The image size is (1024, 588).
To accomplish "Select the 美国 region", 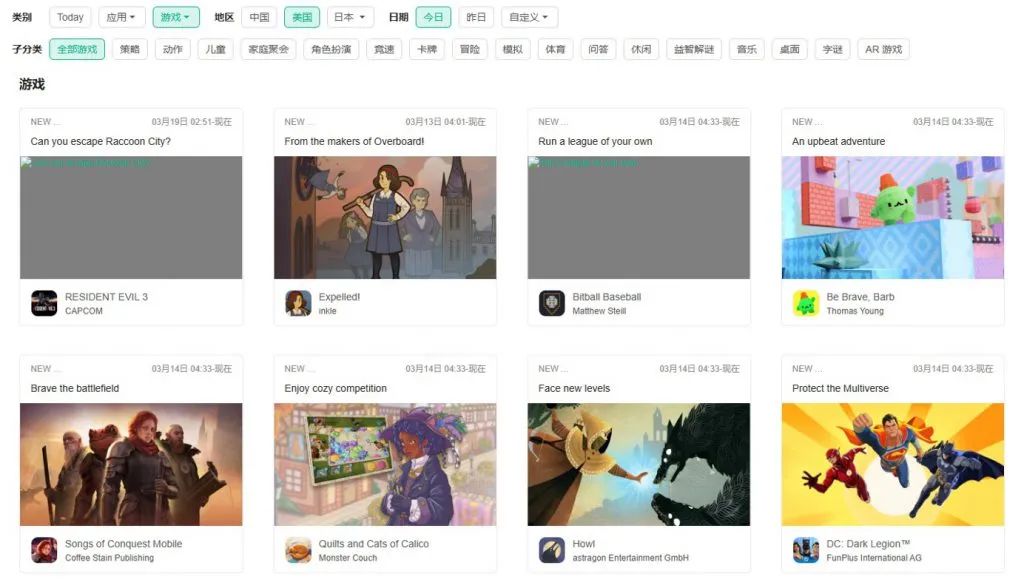I will click(302, 17).
